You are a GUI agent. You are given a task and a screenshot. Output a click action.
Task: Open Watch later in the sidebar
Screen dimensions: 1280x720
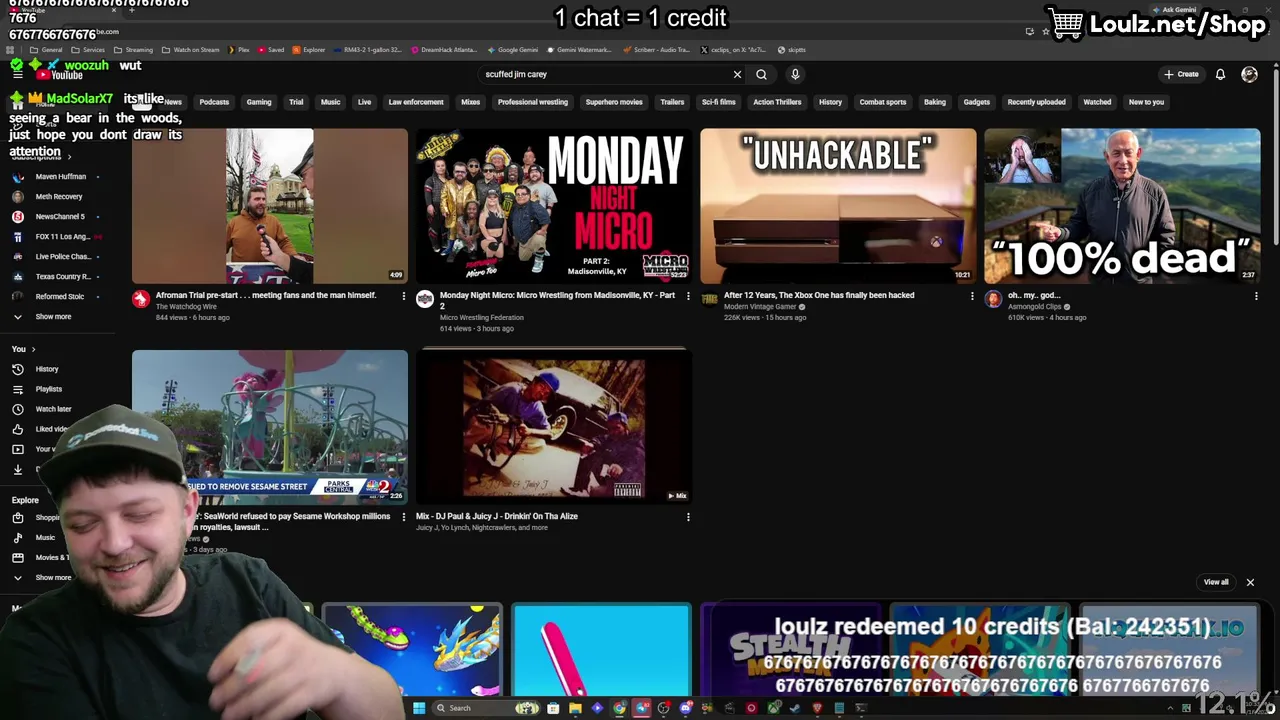53,409
